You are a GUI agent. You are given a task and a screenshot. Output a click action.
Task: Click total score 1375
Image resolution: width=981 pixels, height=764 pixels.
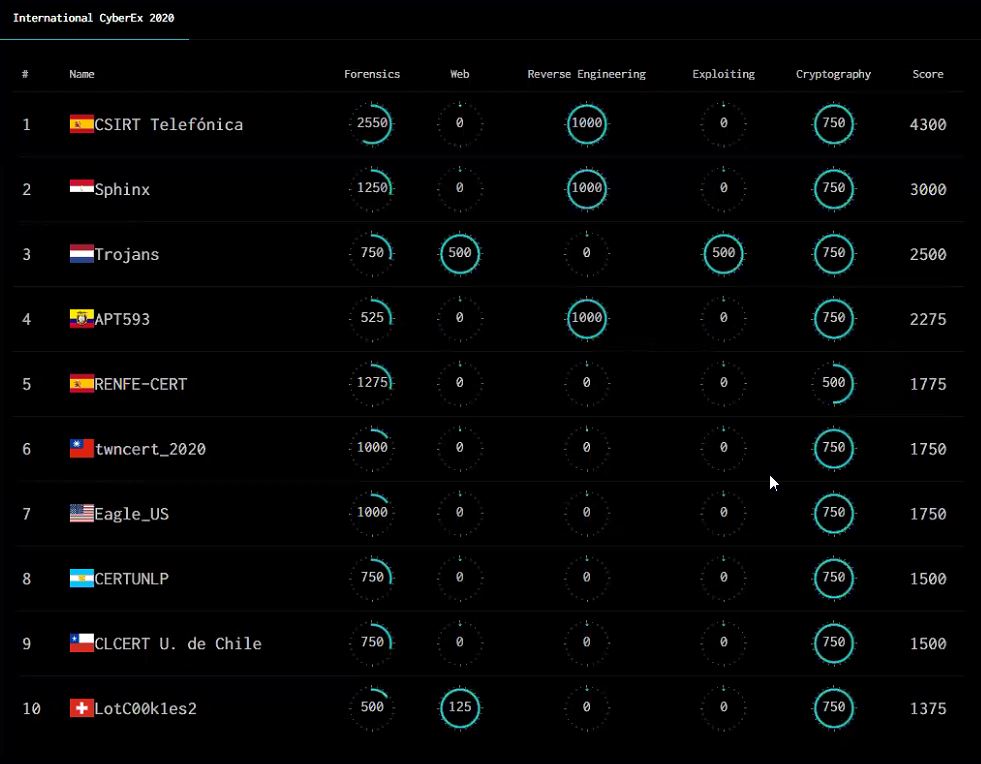pos(928,708)
